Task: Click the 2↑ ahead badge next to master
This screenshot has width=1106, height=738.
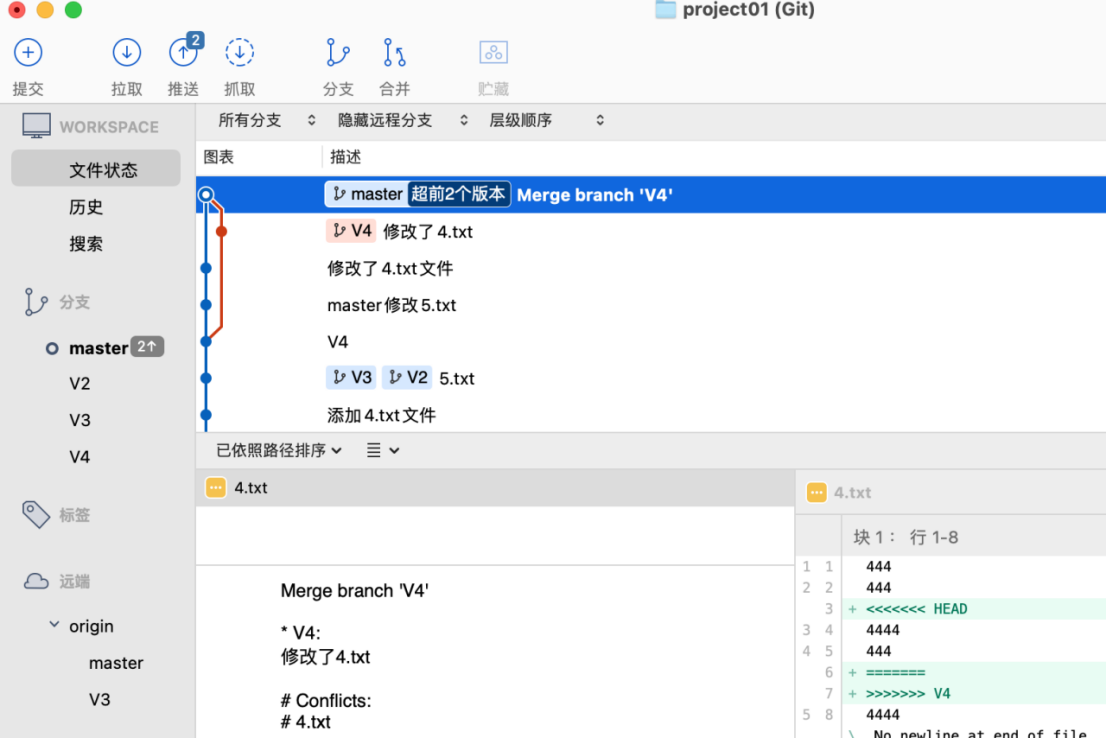Action: [147, 346]
